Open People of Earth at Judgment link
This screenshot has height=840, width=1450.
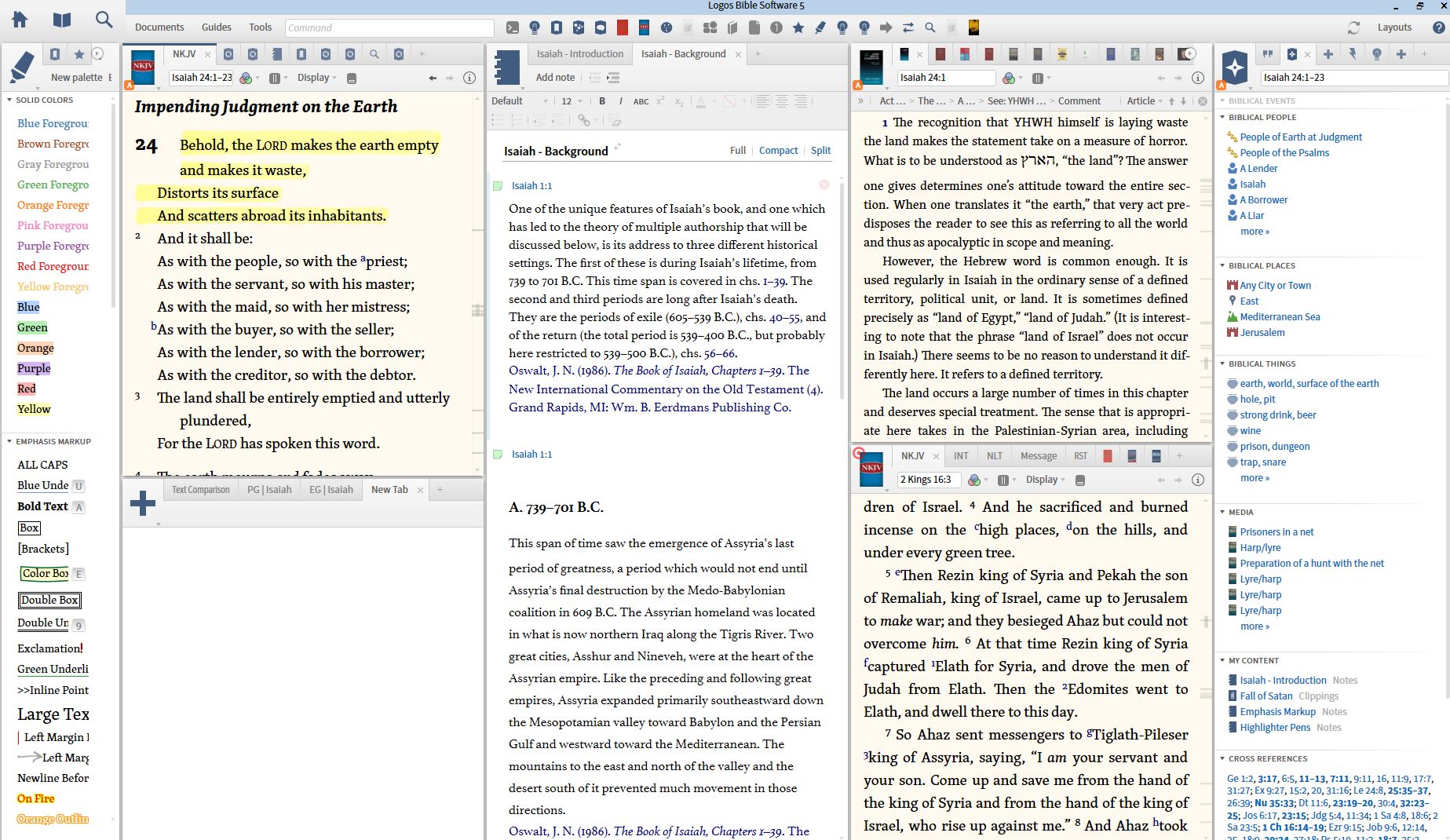pos(1301,137)
